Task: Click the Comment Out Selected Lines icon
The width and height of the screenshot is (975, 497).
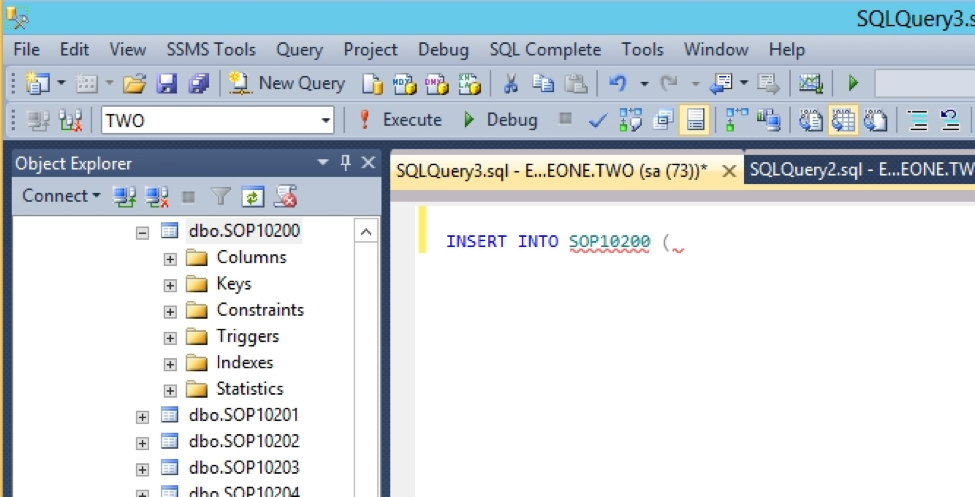Action: pos(918,120)
